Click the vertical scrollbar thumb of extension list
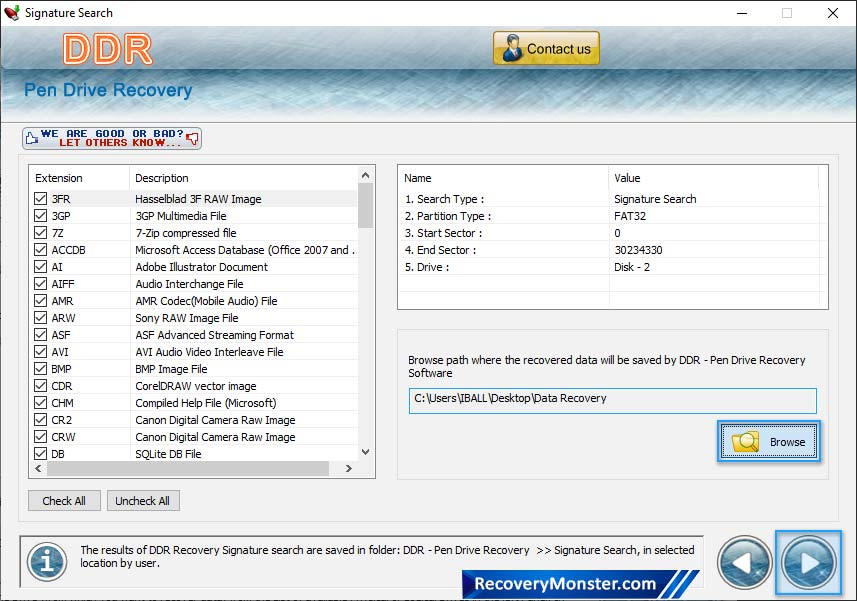This screenshot has height=601, width=857. [x=366, y=205]
